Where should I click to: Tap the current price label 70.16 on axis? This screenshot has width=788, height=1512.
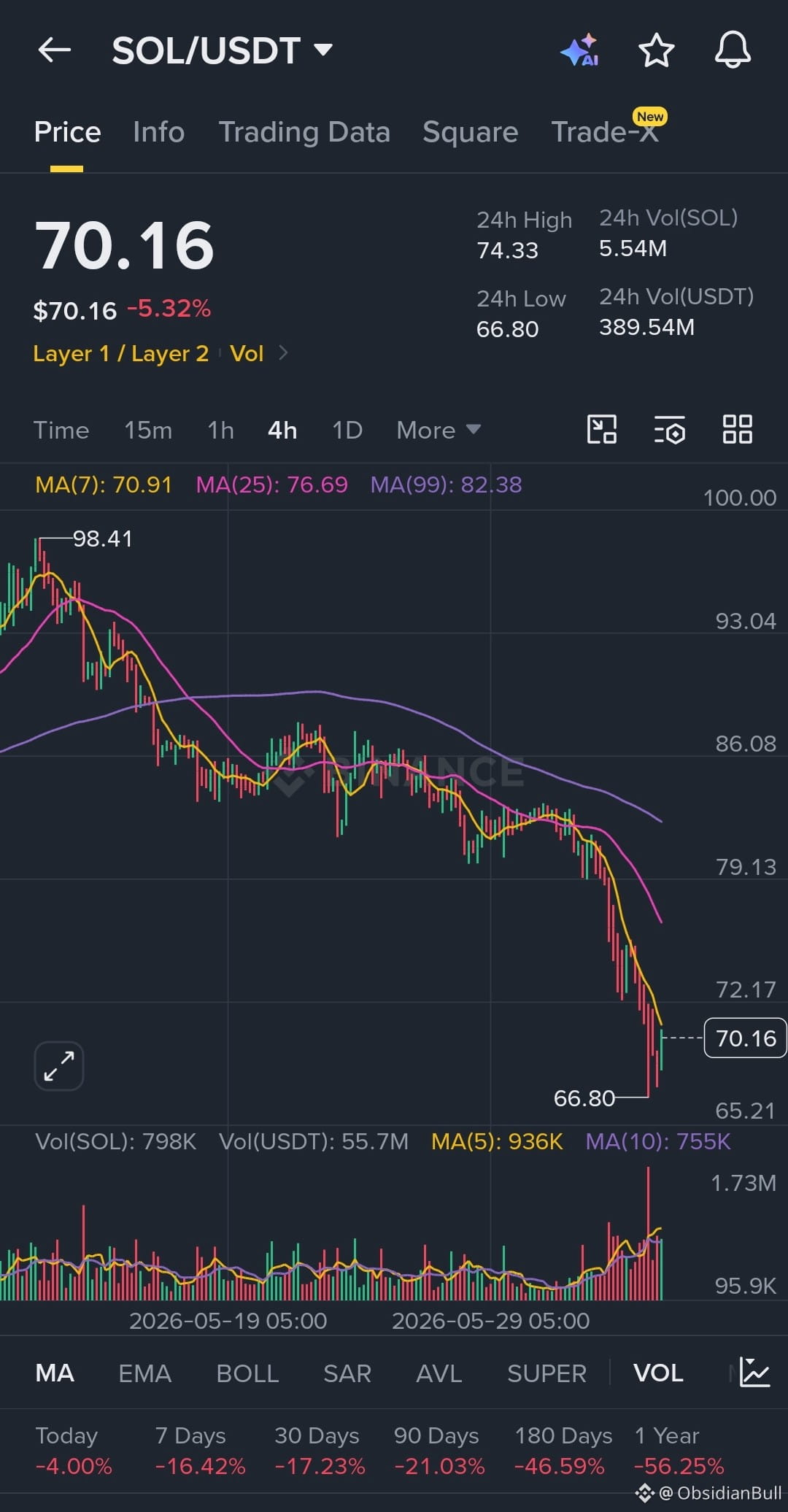point(745,1038)
